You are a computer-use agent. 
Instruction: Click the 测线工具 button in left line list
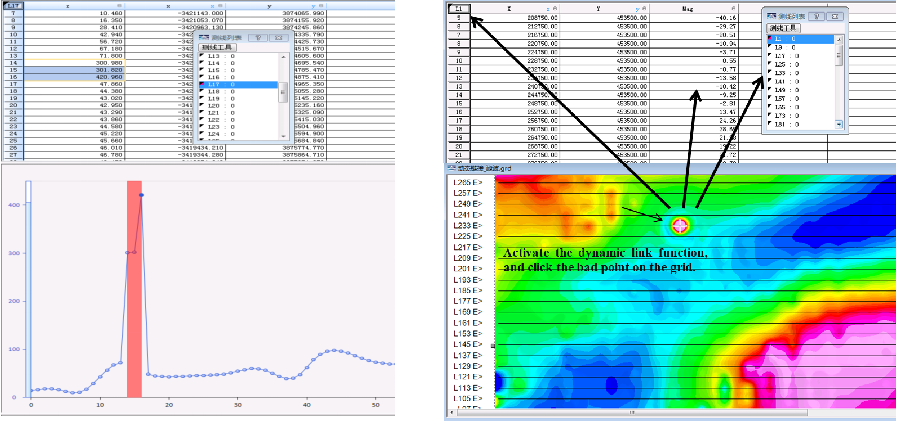tap(217, 47)
